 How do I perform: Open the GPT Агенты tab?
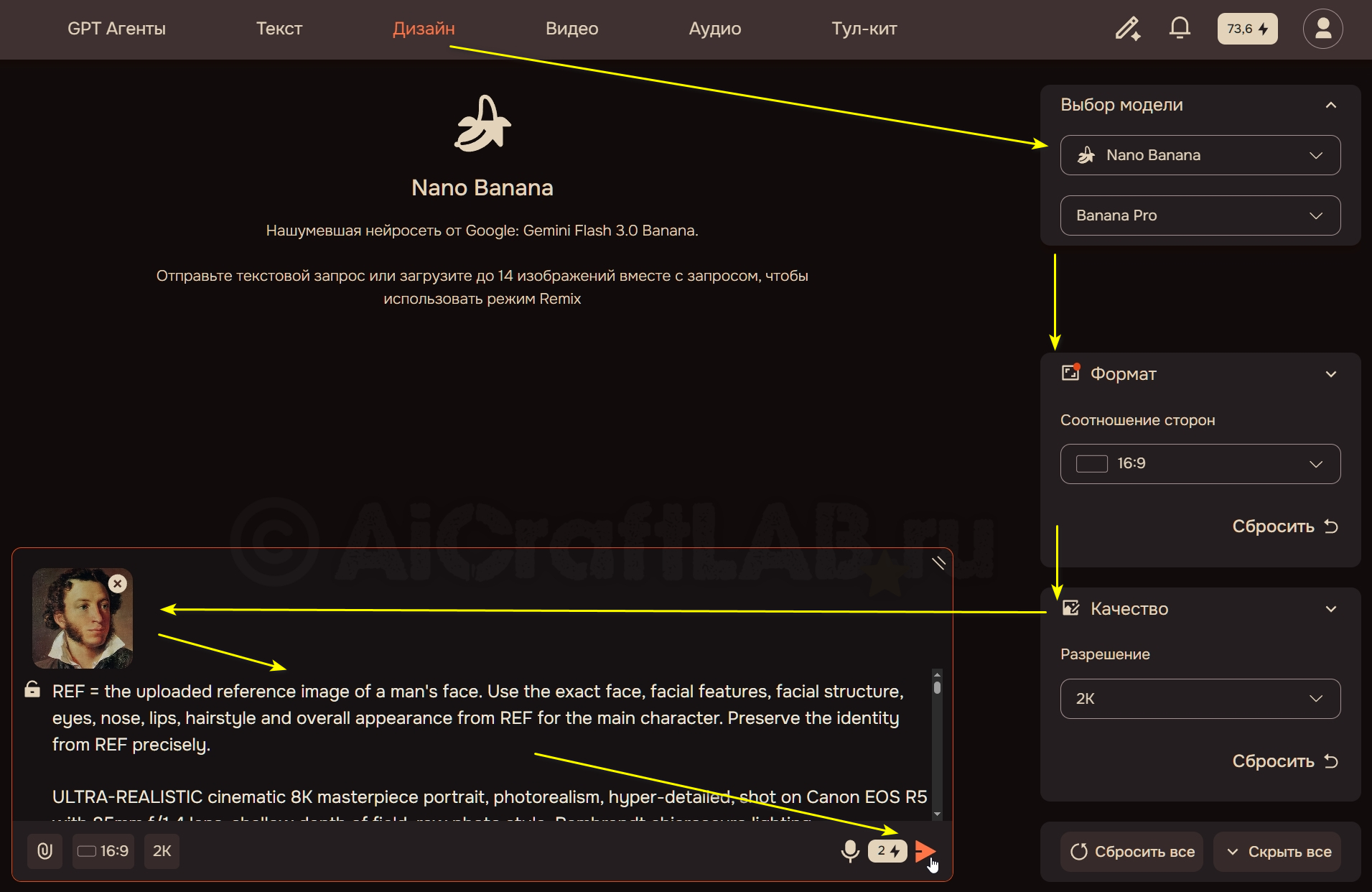[116, 29]
